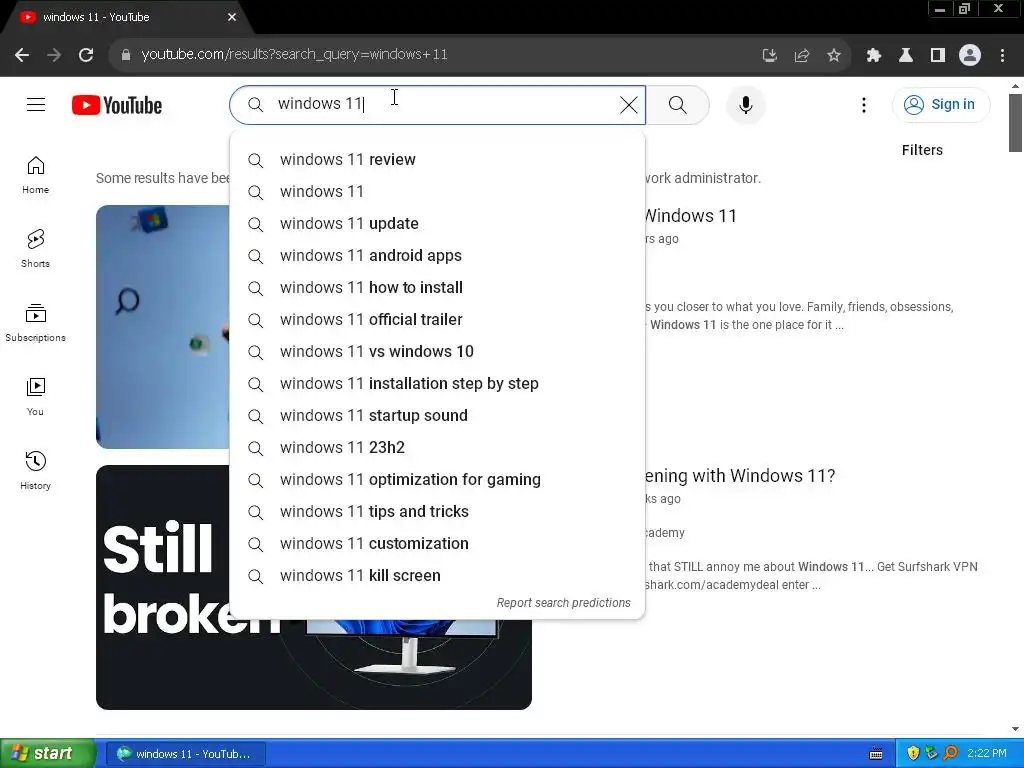
Task: Search with your voice microphone icon
Action: (x=746, y=104)
